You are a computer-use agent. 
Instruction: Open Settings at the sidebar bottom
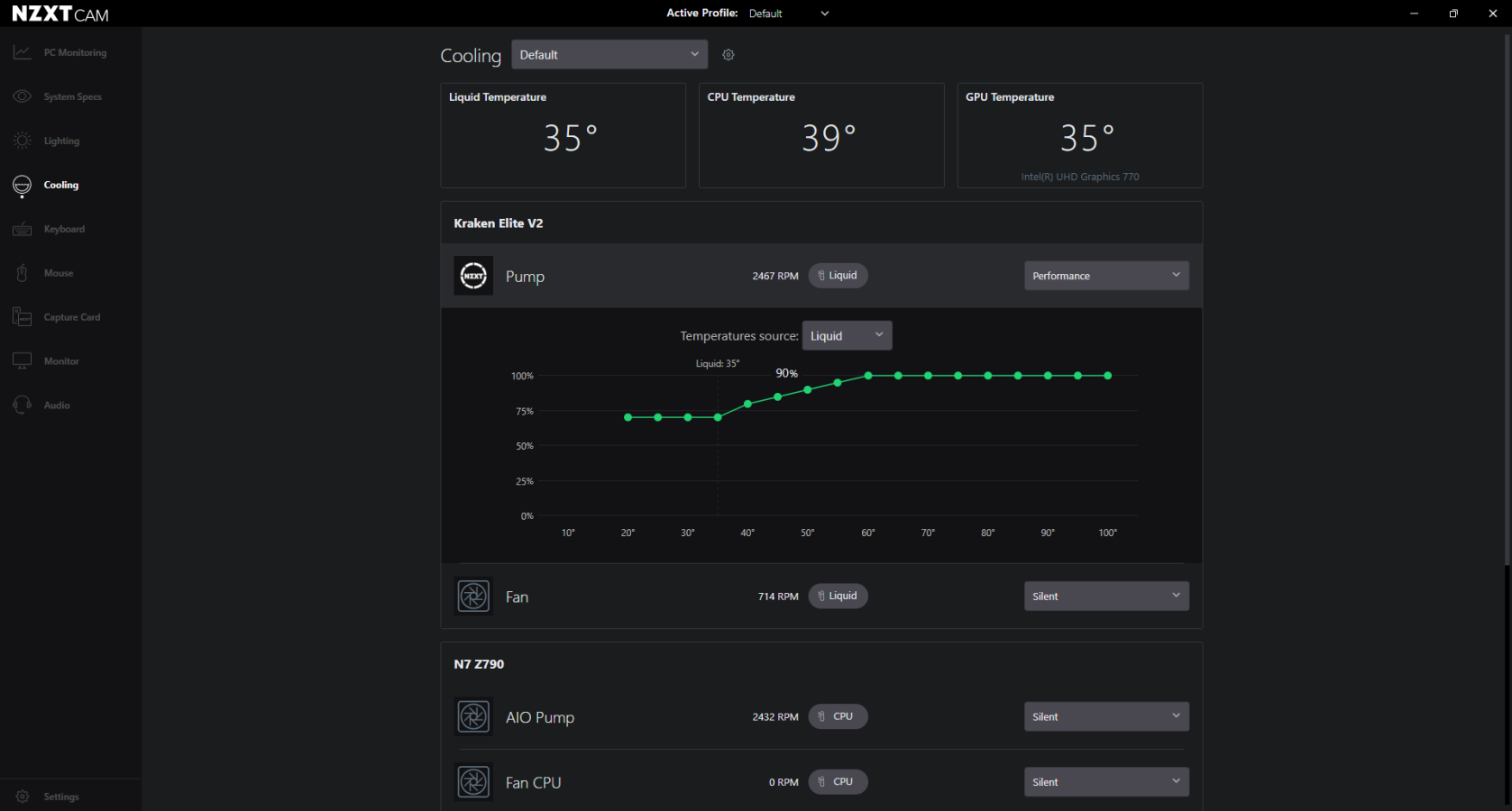click(60, 797)
